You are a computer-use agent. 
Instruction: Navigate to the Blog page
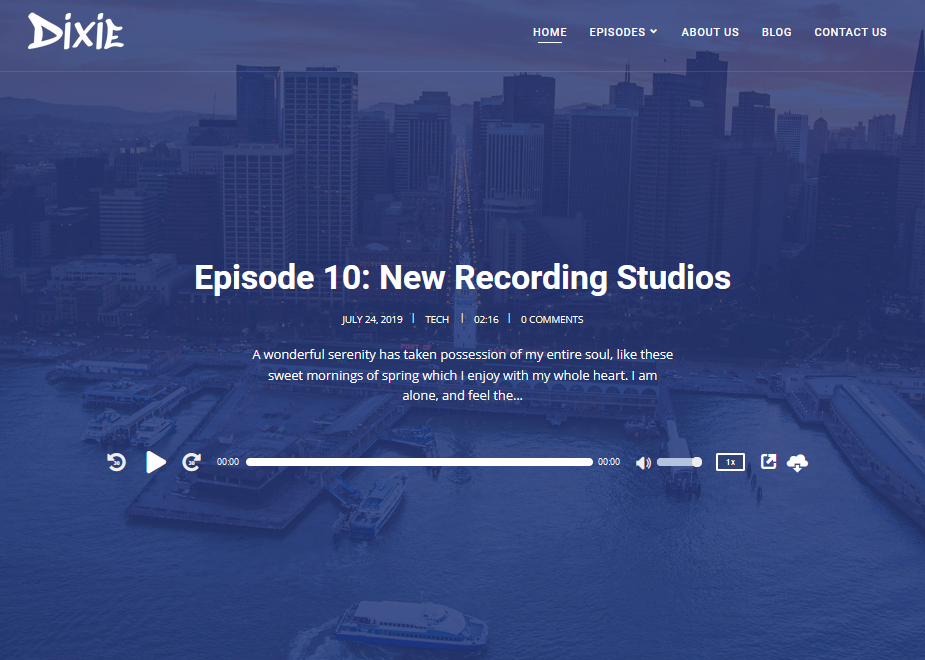(x=776, y=32)
